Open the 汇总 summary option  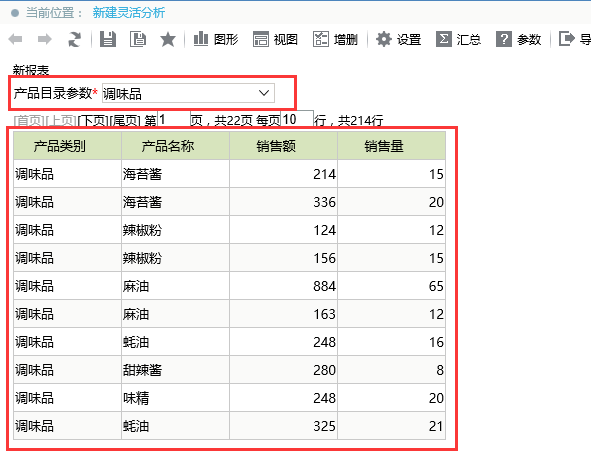tap(458, 39)
